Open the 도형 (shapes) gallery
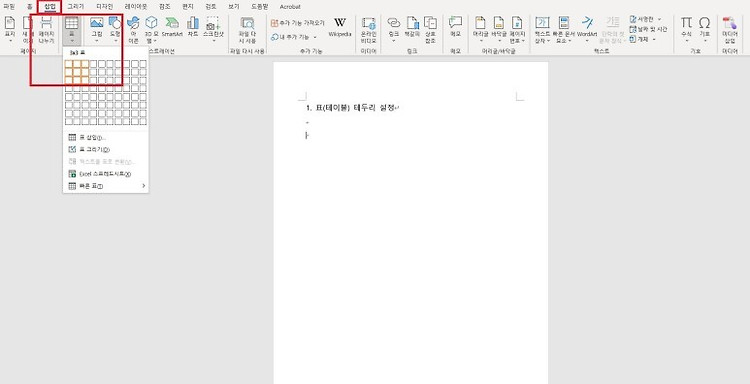750x384 pixels. click(x=115, y=30)
